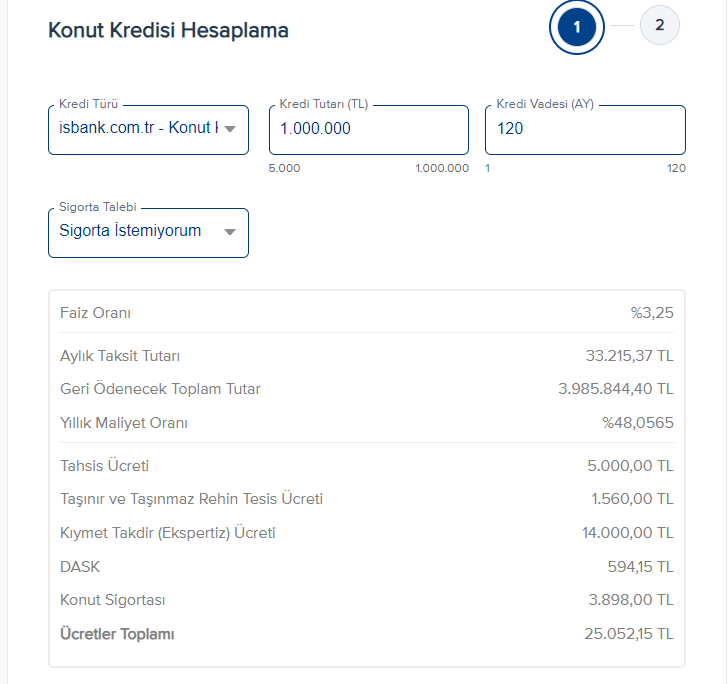
Task: Expand the Sigorta Talebi dropdown arrow
Action: [x=230, y=232]
